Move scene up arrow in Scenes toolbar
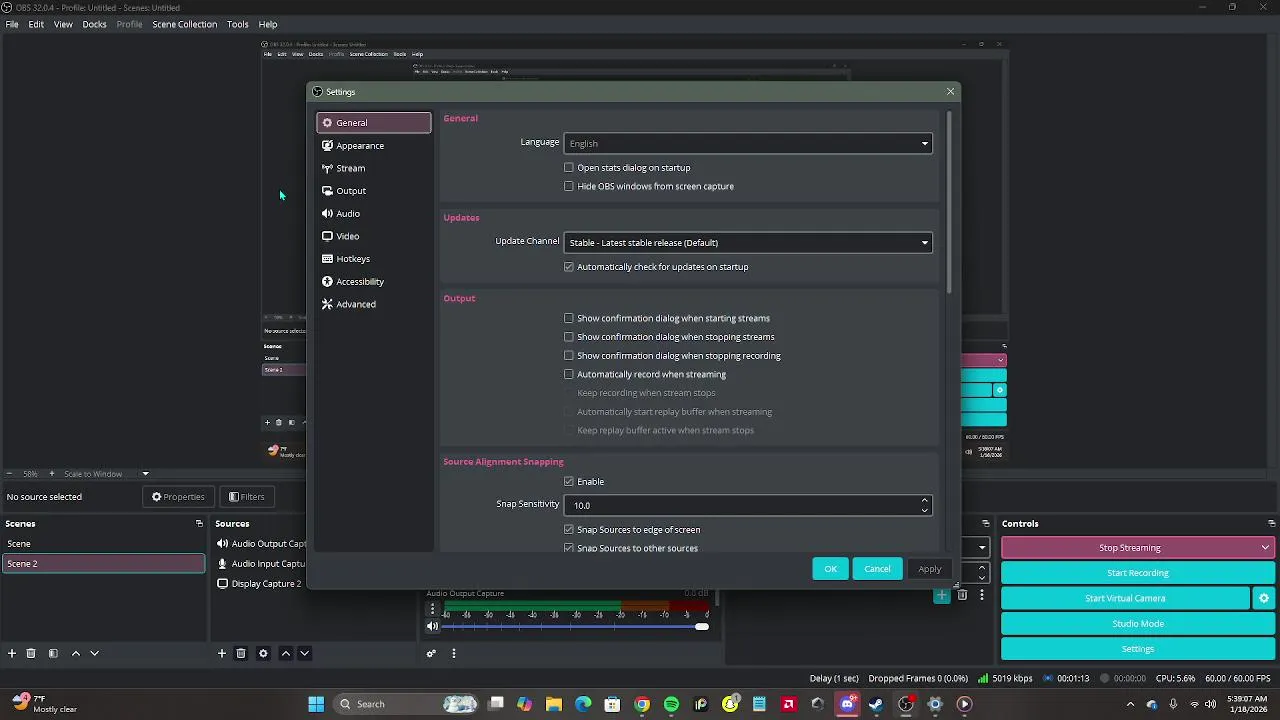This screenshot has height=720, width=1280. tap(75, 653)
